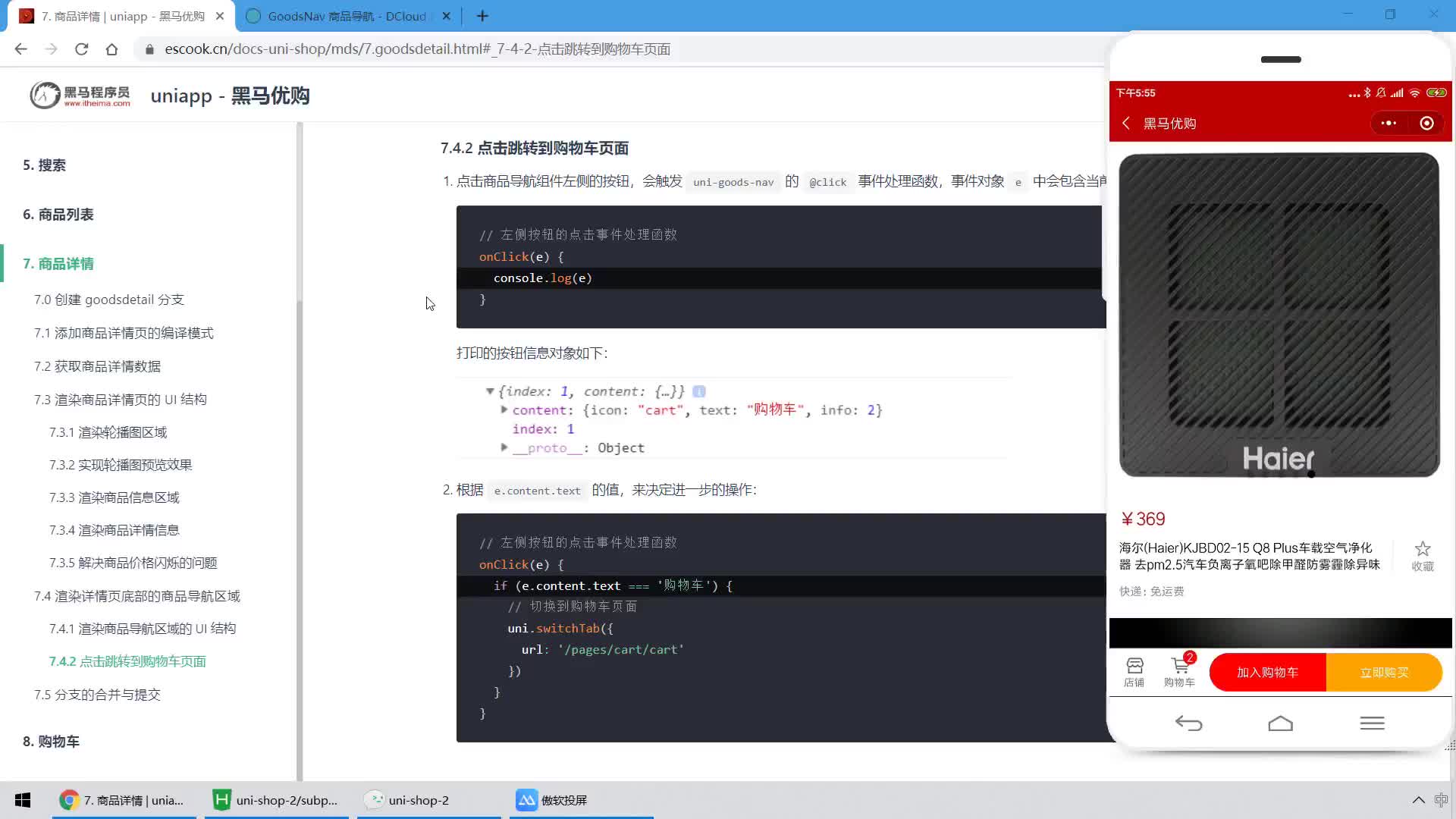Screen dimensions: 1456x819
Task: Reload the page with the refresh icon
Action: click(x=81, y=49)
